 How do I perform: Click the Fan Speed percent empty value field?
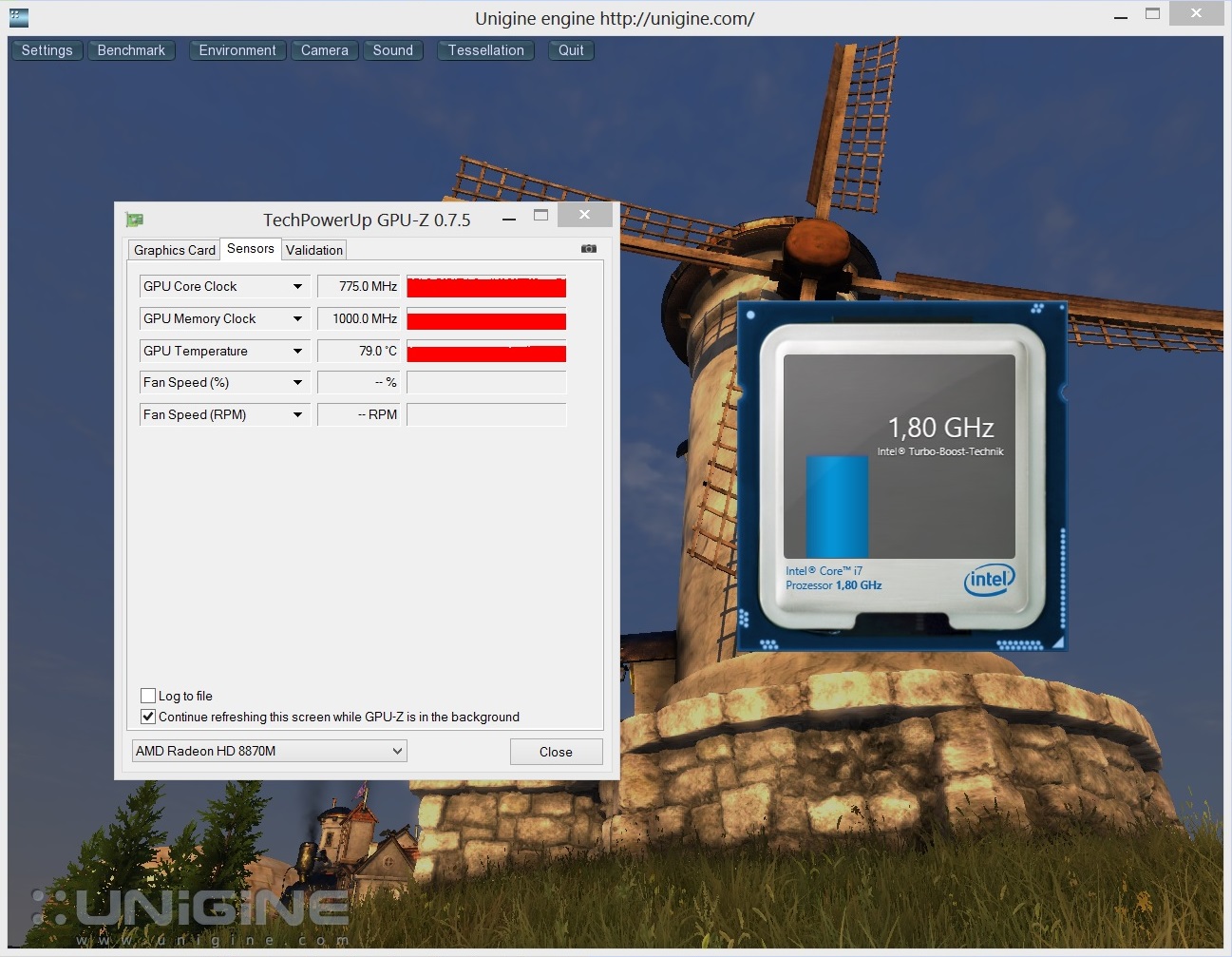tap(359, 382)
